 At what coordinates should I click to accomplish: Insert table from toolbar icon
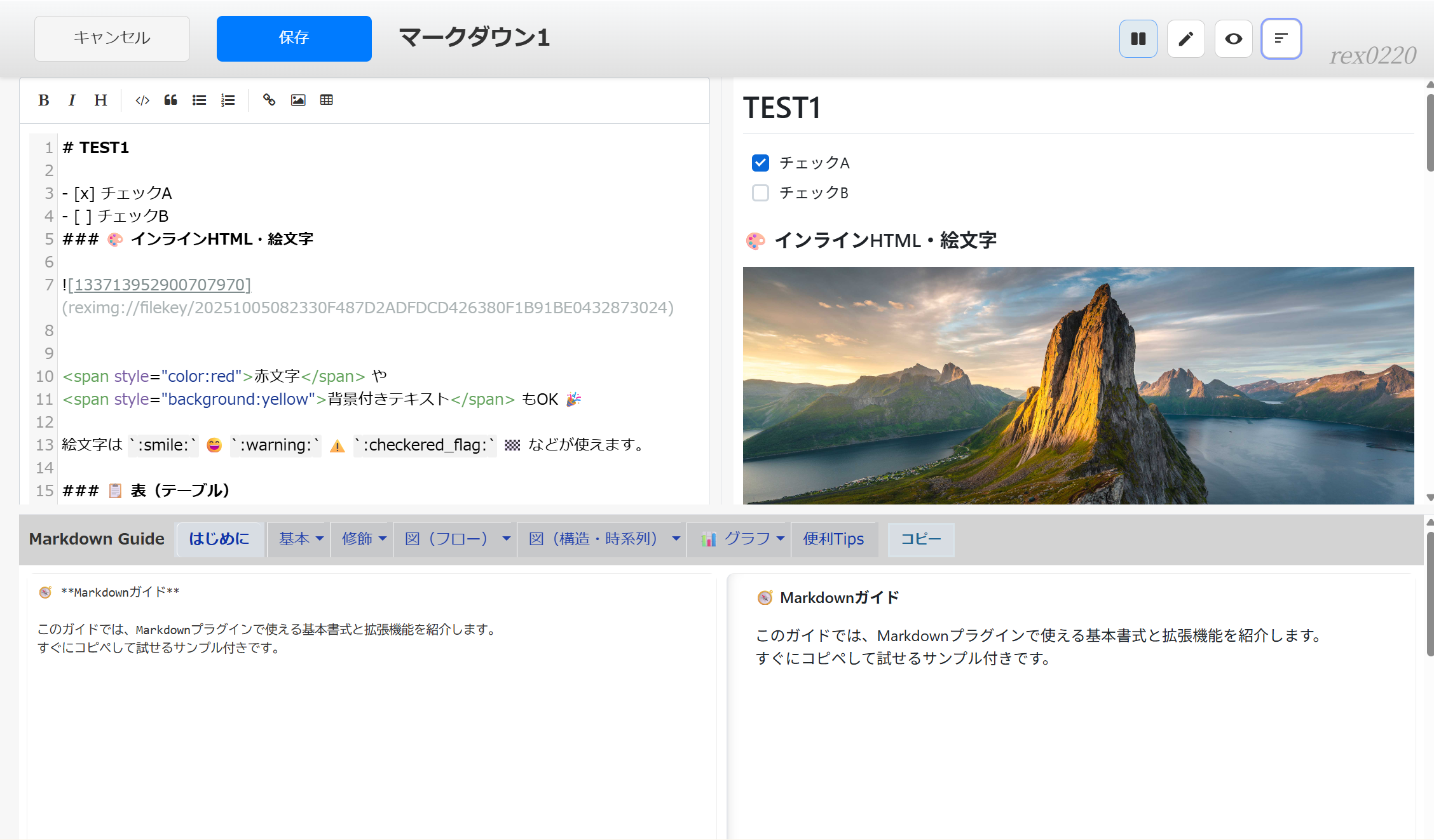(327, 100)
